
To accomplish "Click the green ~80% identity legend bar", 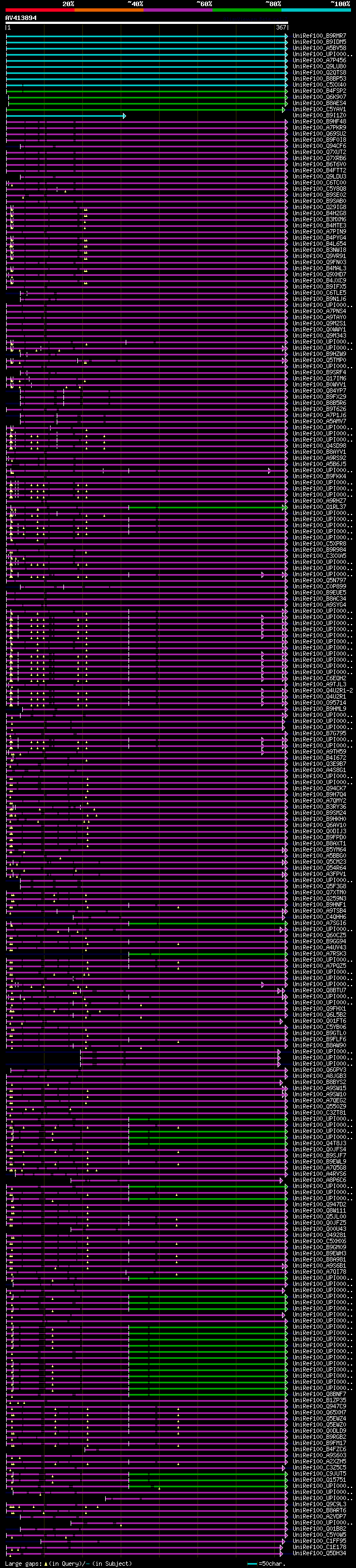I will [x=247, y=10].
